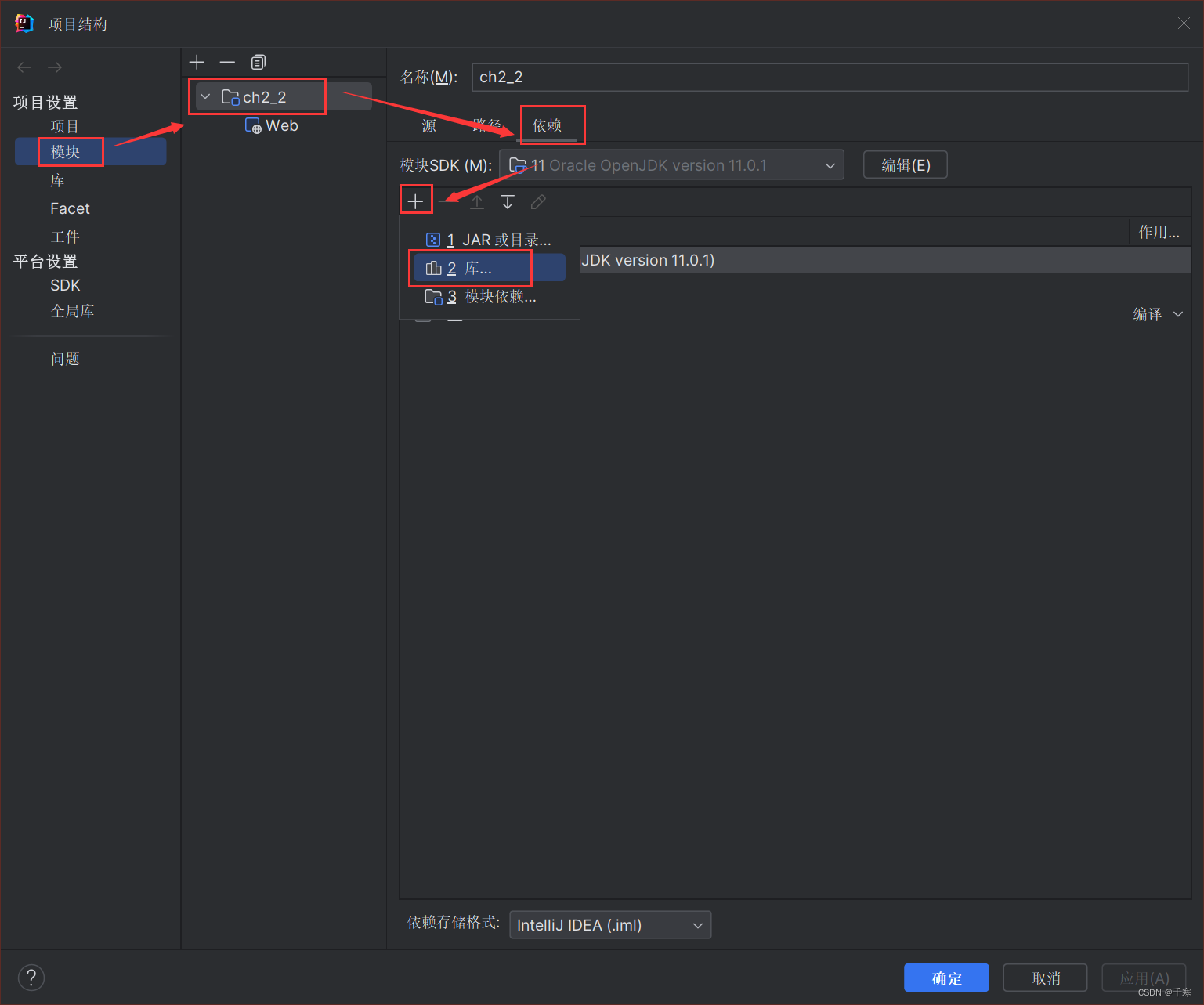This screenshot has width=1204, height=1005.
Task: Move dependency up arrow icon
Action: click(476, 202)
